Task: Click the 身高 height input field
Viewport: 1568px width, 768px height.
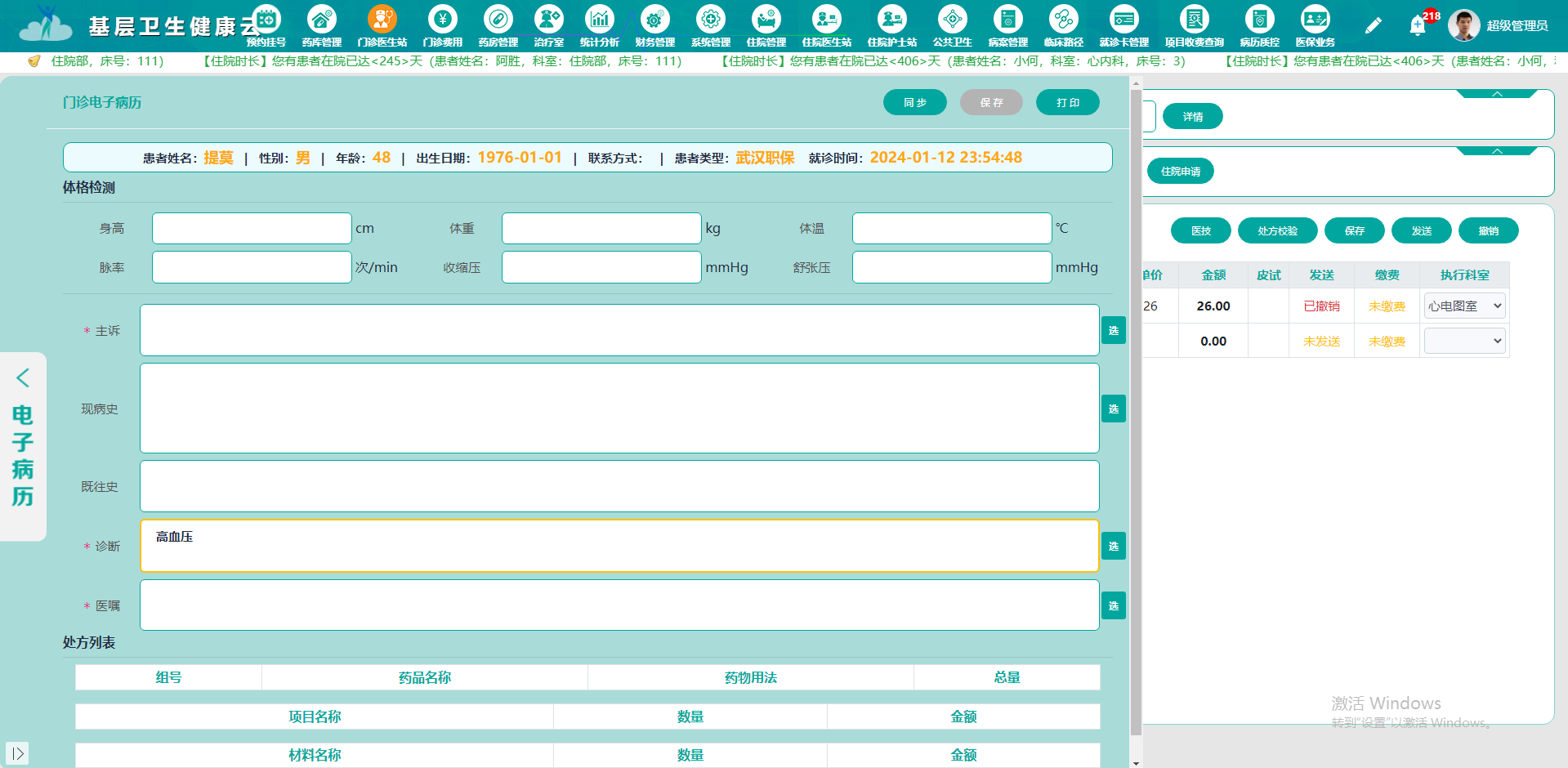Action: pyautogui.click(x=252, y=228)
